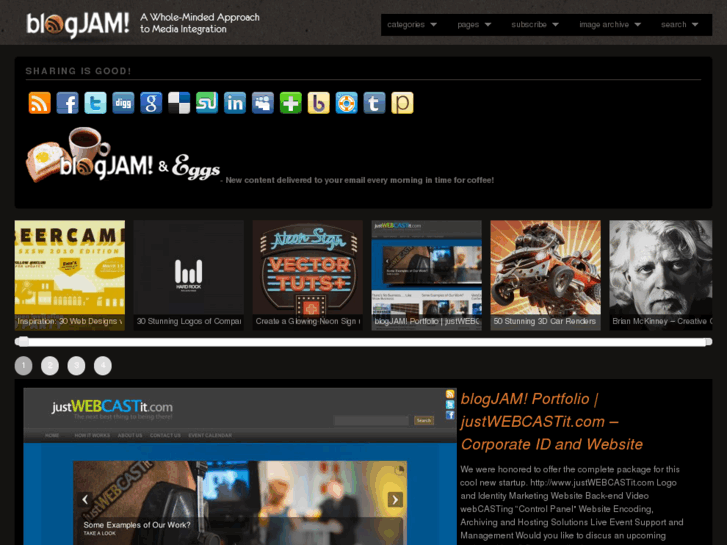
Task: Share via the Digg icon
Action: [x=123, y=103]
